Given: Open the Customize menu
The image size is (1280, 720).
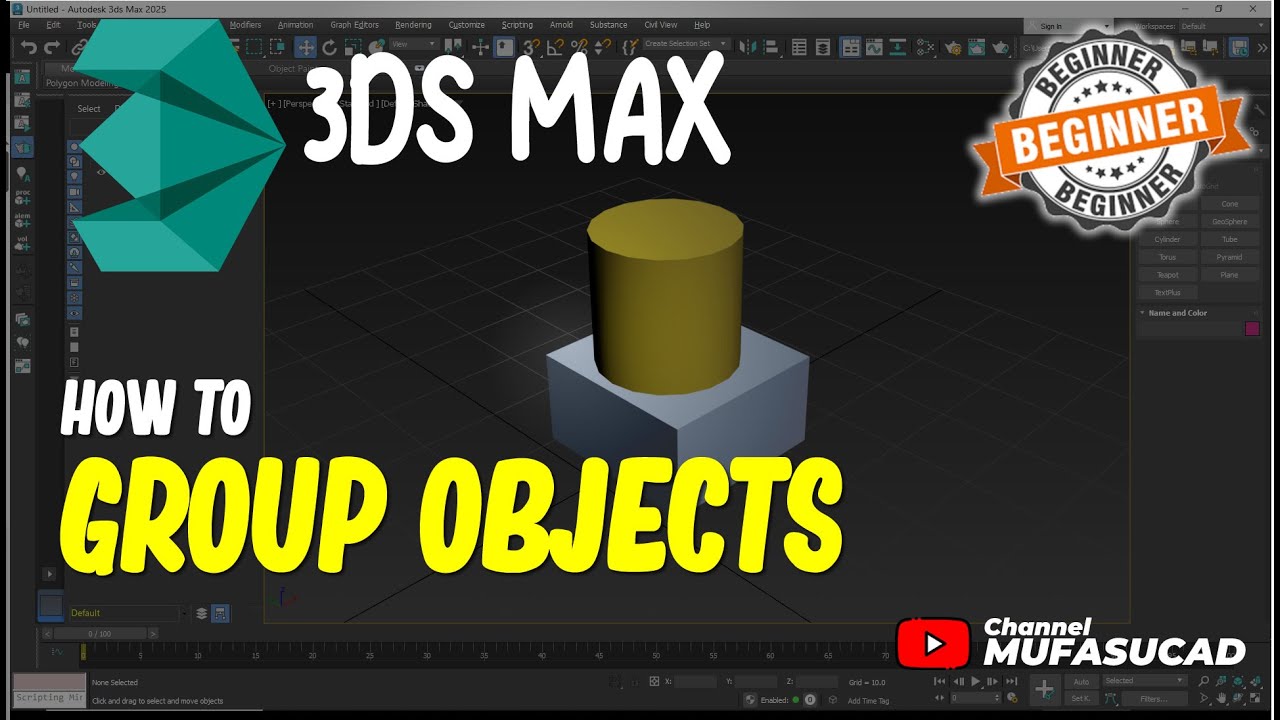Looking at the screenshot, I should pyautogui.click(x=466, y=25).
